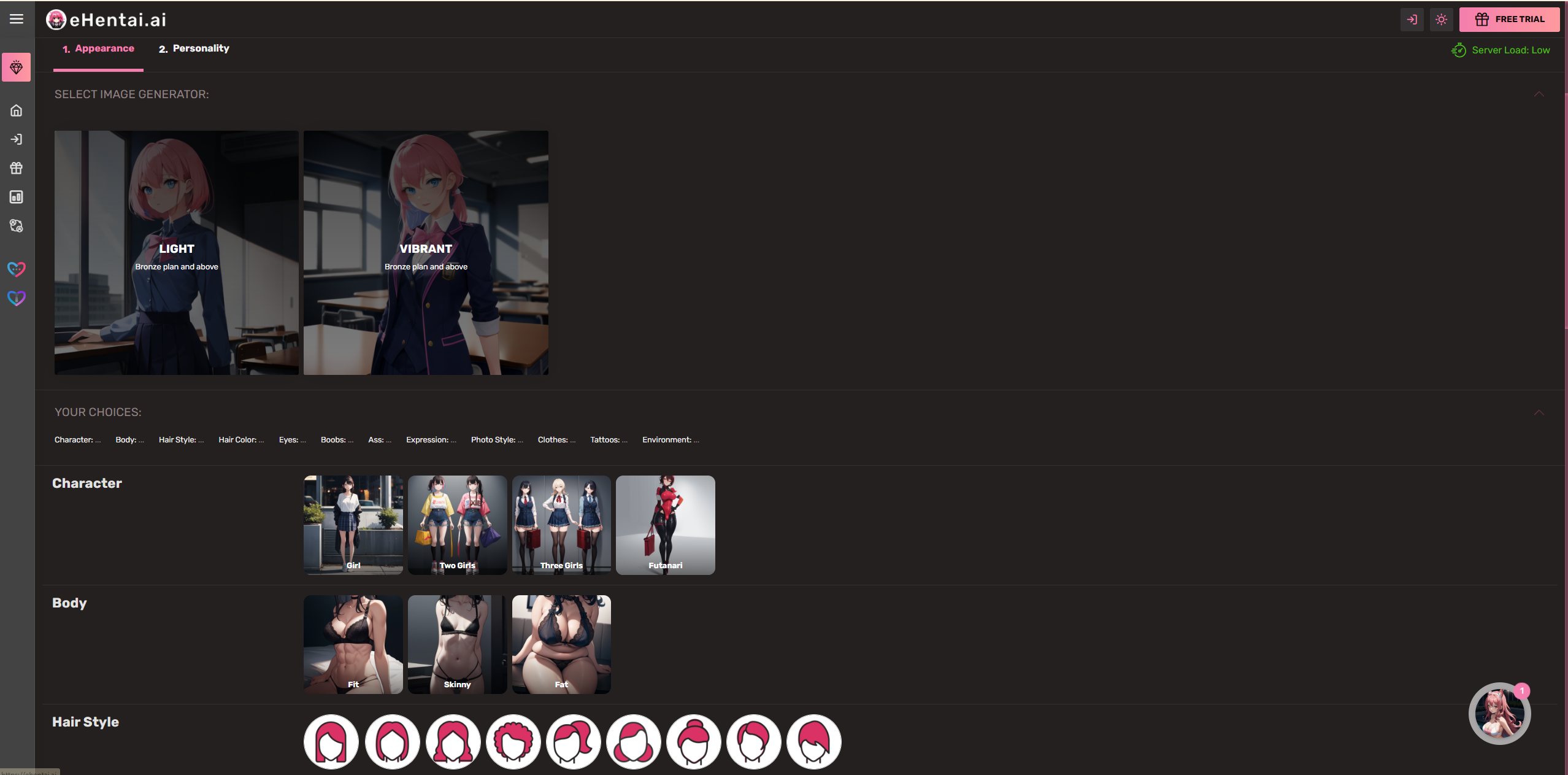Select the VIBRANT image generator option
This screenshot has height=775, width=1568.
click(425, 252)
